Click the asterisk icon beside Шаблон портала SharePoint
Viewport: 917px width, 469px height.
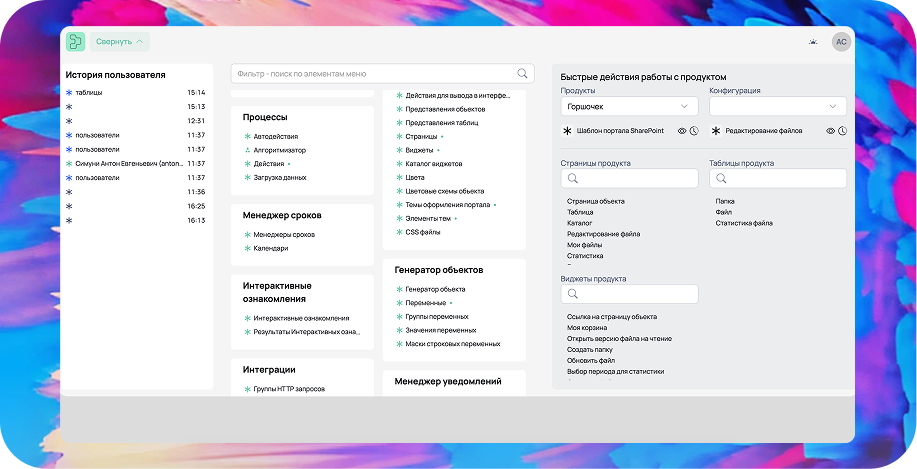[567, 131]
